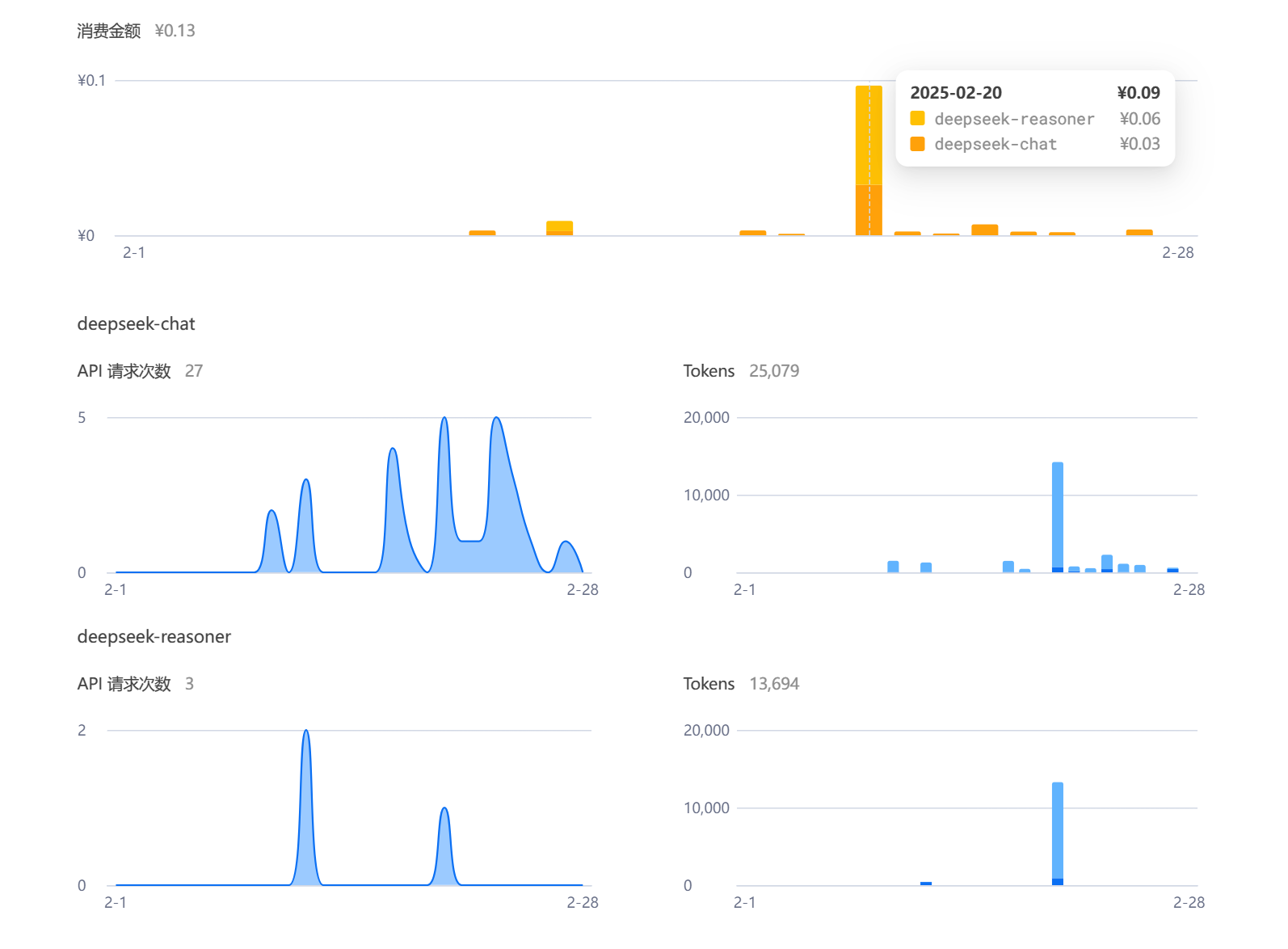
Task: Click the deepseek-reasoner entry in tooltip
Action: pos(1014,119)
